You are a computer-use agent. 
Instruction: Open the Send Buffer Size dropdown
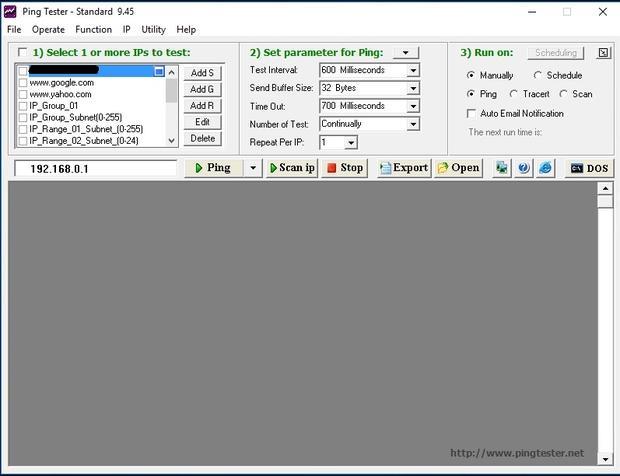(413, 88)
